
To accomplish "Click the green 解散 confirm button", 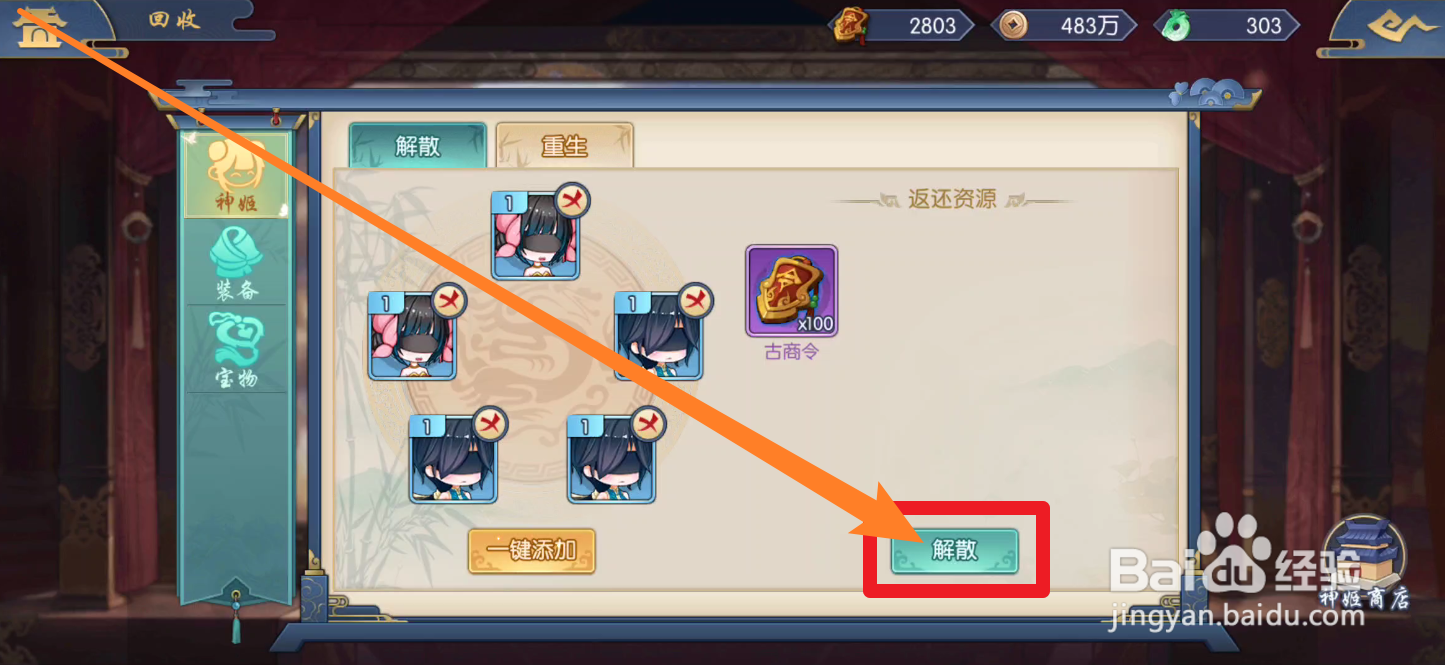I will point(955,551).
